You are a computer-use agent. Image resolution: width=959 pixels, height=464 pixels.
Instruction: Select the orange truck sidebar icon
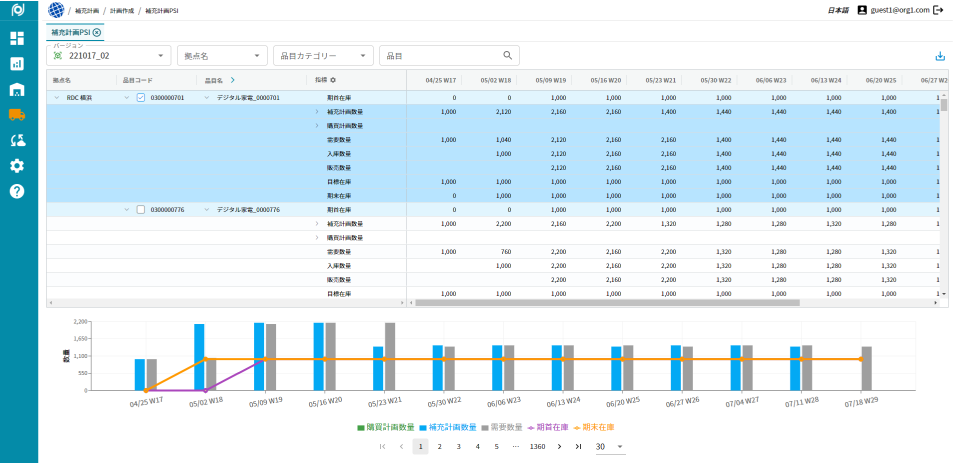[17, 114]
